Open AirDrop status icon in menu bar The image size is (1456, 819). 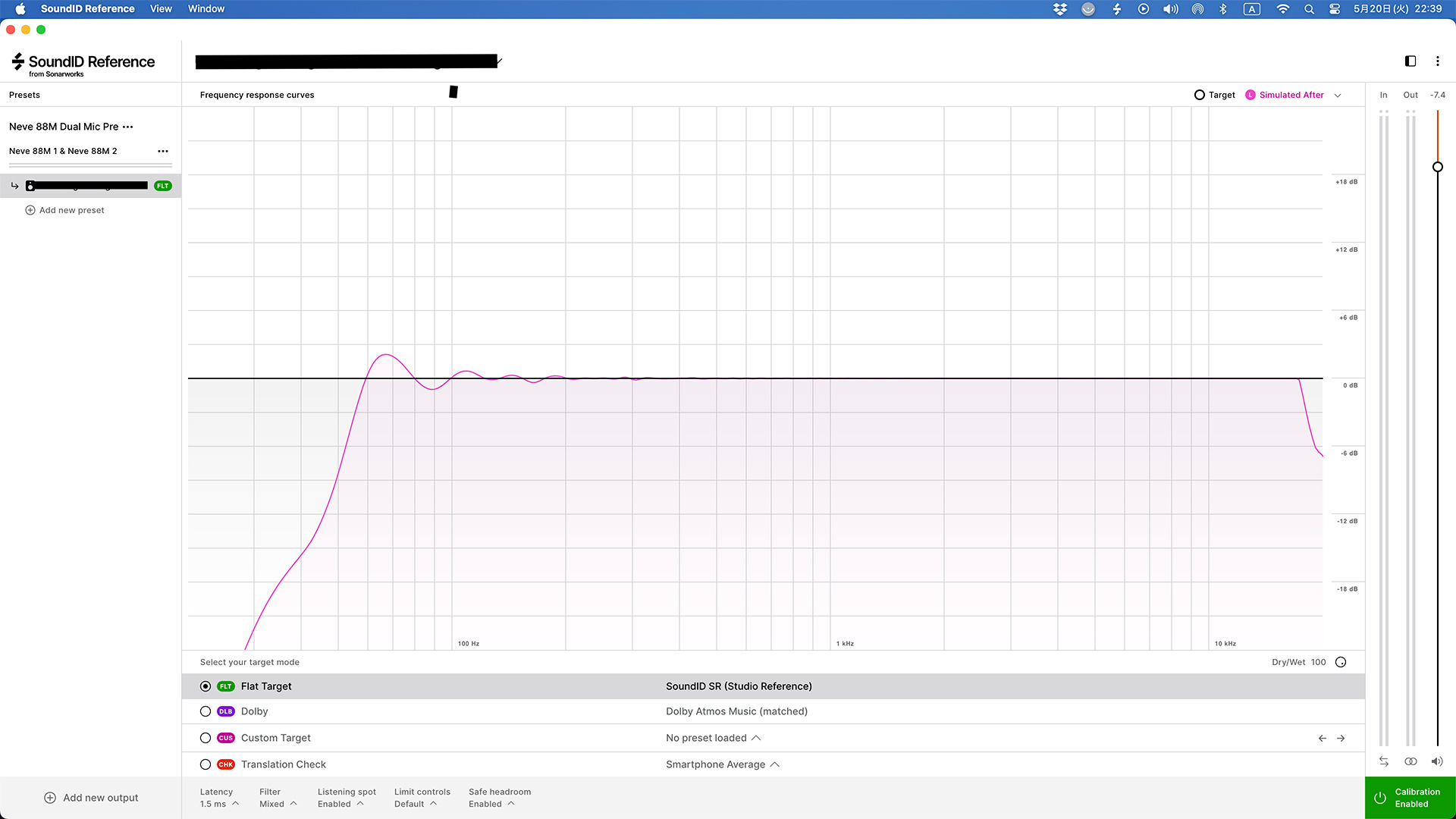(1197, 9)
